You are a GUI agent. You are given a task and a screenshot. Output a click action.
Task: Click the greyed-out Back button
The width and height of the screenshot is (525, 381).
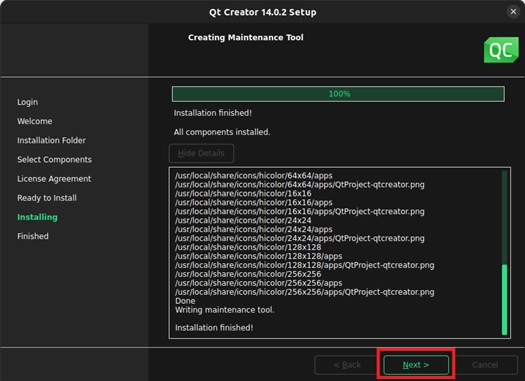pyautogui.click(x=347, y=365)
